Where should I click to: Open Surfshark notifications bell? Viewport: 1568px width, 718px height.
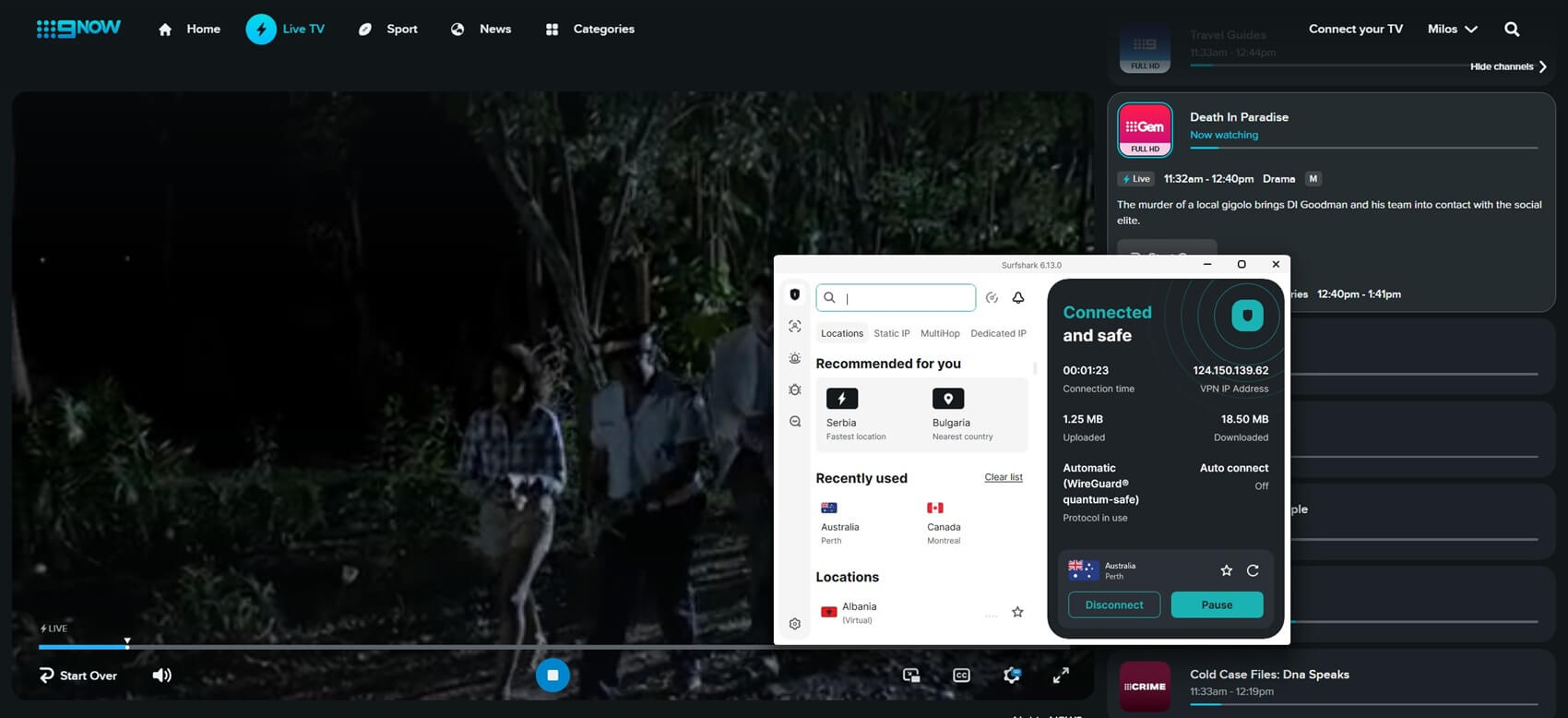click(1018, 297)
